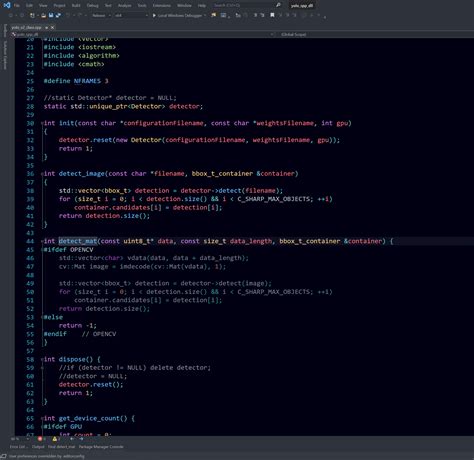
Task: Switch to the Output tab
Action: (38, 447)
